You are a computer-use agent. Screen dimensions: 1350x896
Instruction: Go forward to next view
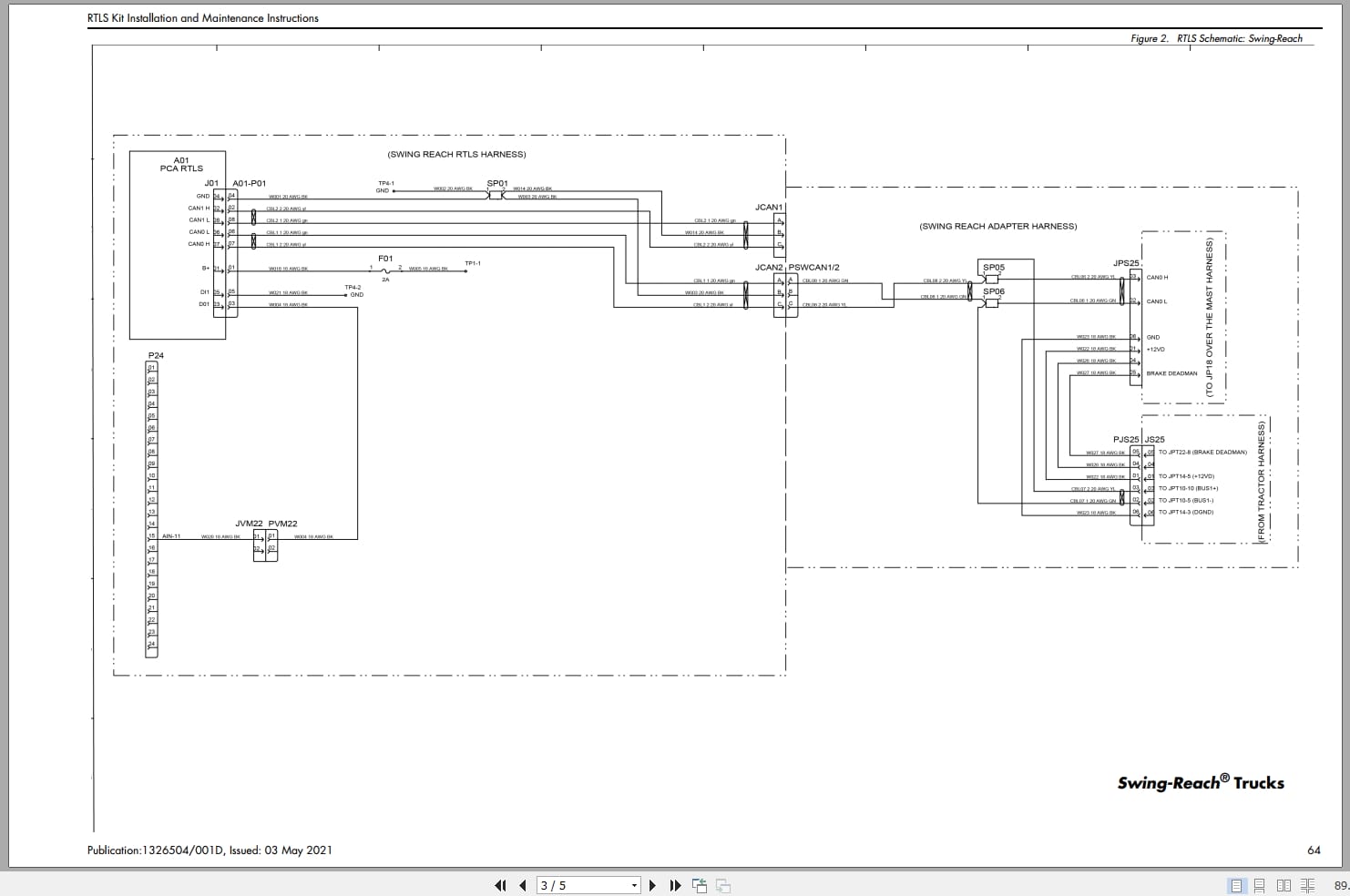pyautogui.click(x=723, y=885)
